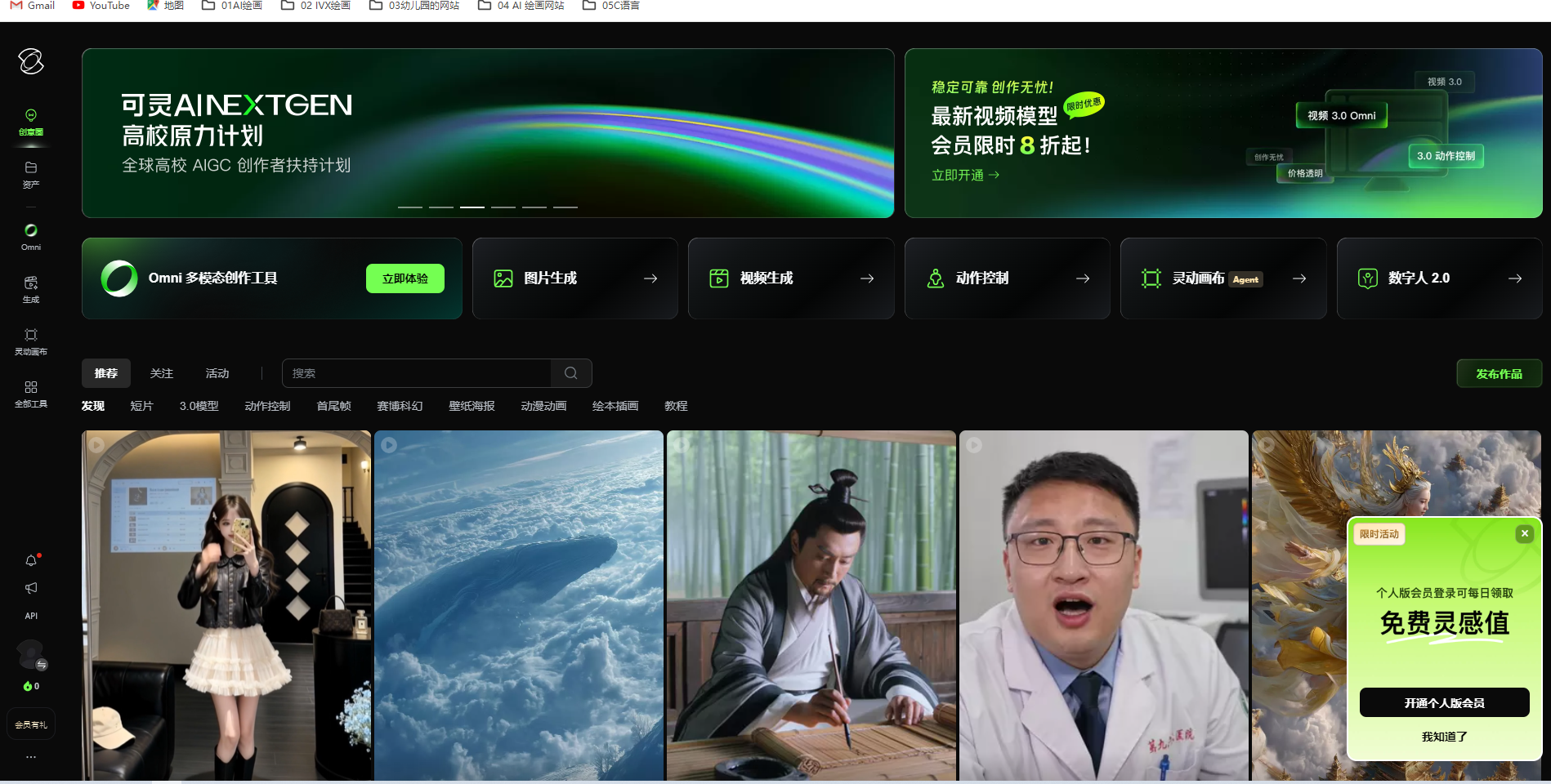This screenshot has width=1551, height=784.
Task: Click the 我知道了 dismiss link
Action: point(1444,737)
